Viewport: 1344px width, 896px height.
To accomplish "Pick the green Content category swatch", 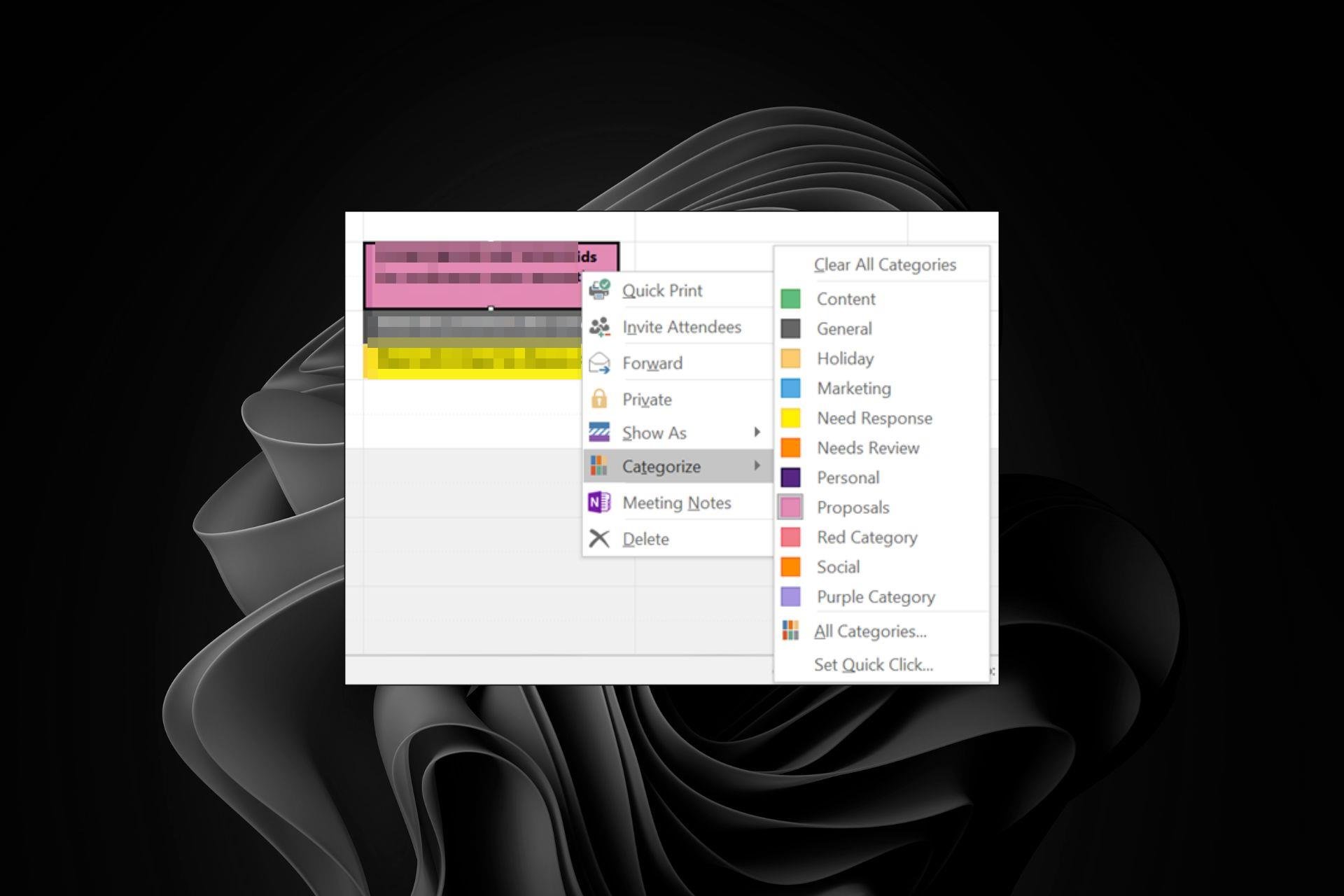I will point(790,299).
